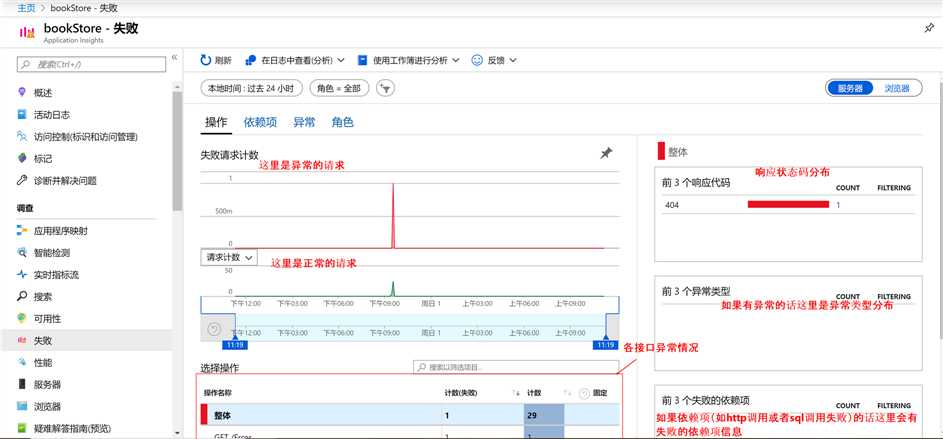Screen dimensions: 943x439
Task: Click the 固定 column pin icon
Action: pos(583,394)
